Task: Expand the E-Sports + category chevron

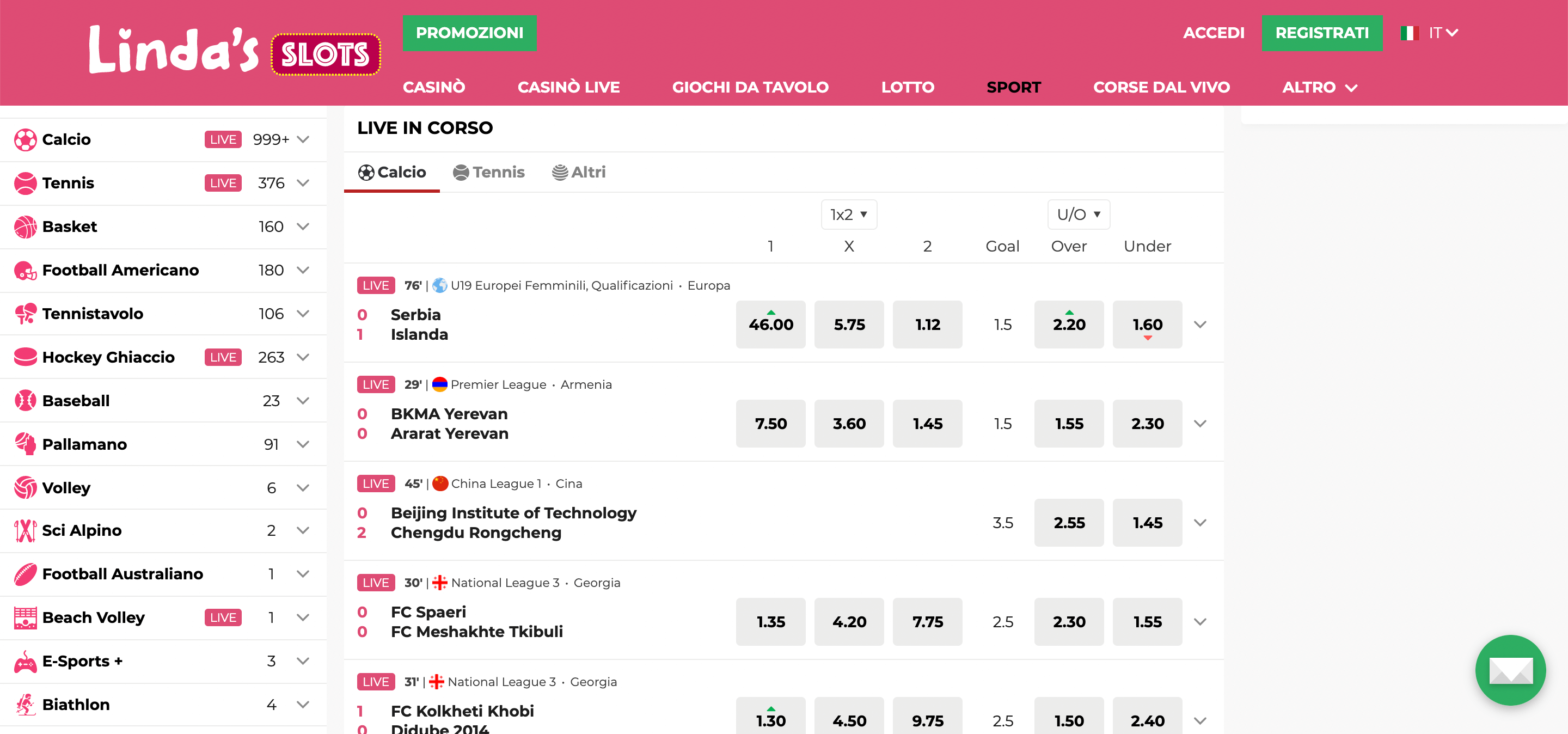Action: pos(303,662)
